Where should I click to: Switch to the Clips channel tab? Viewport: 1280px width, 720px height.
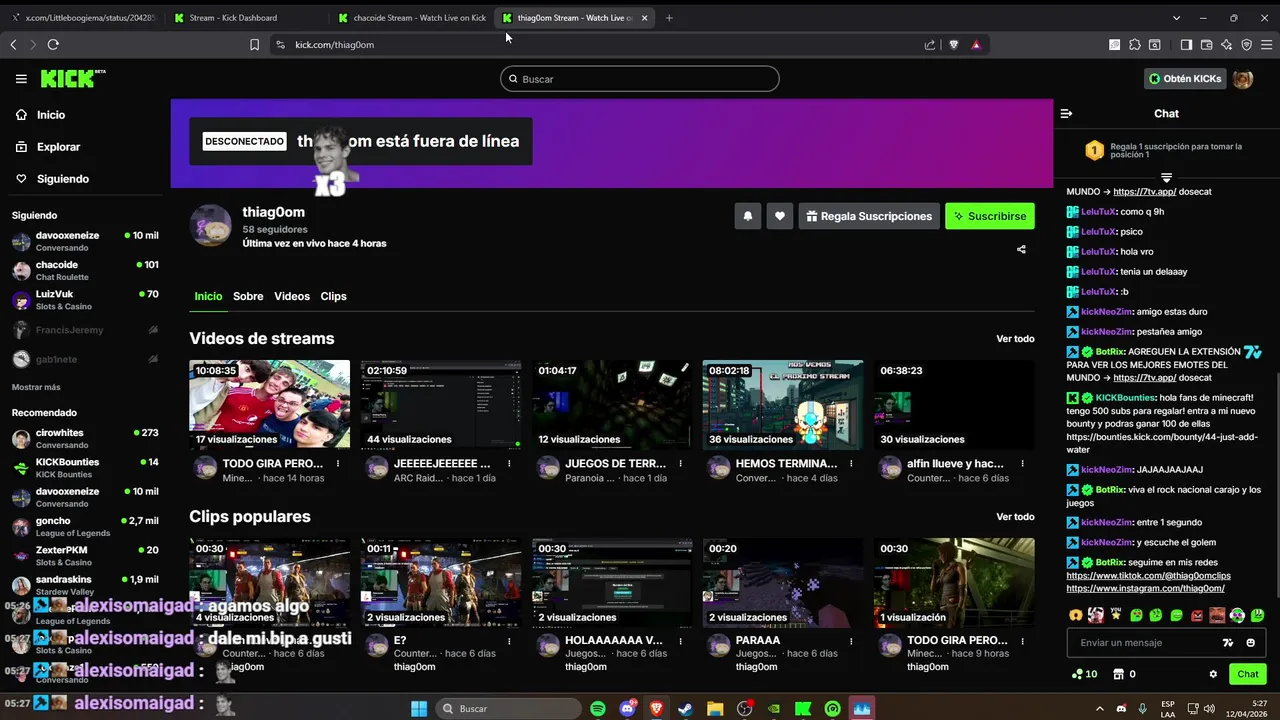(333, 296)
